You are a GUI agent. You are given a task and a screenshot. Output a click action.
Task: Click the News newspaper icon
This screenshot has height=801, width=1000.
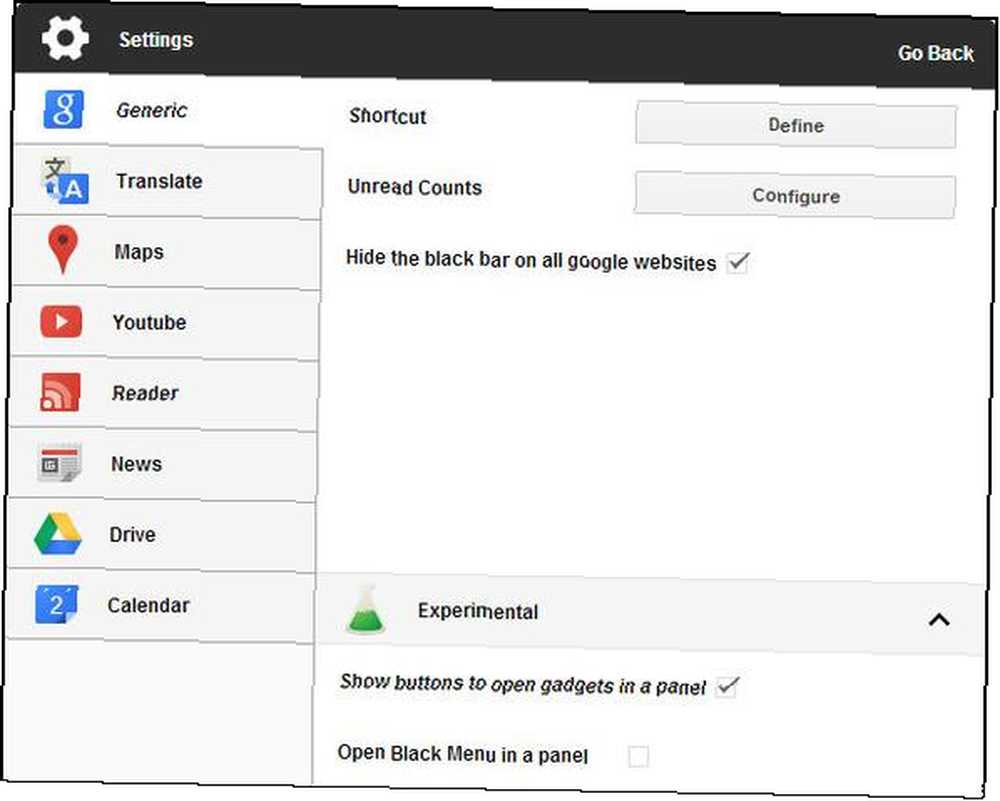(59, 462)
